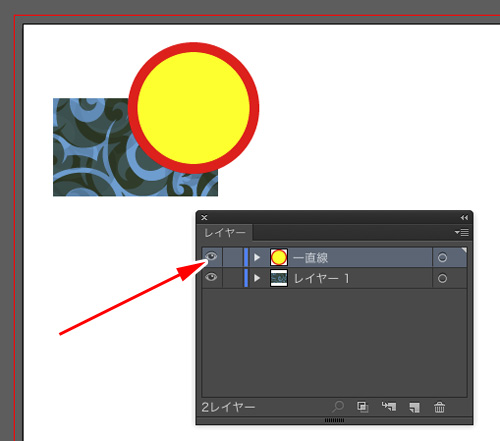Click the yellow circle on the canvas

point(193,108)
